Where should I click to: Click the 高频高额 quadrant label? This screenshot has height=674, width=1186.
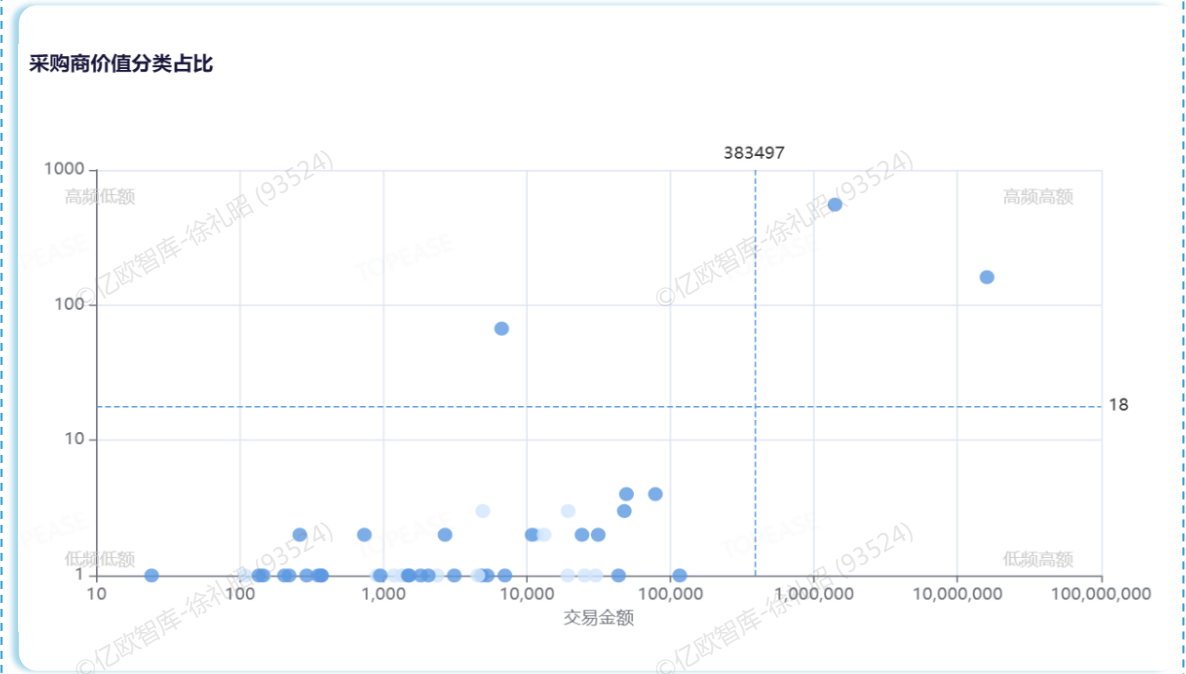coord(1038,197)
